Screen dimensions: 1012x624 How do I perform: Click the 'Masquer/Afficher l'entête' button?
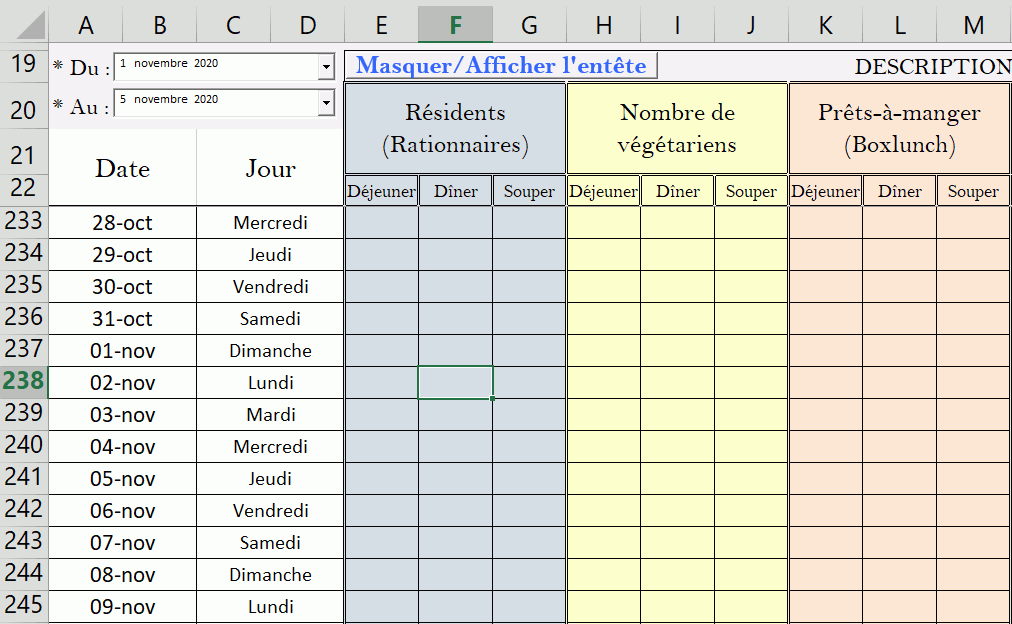pos(501,66)
